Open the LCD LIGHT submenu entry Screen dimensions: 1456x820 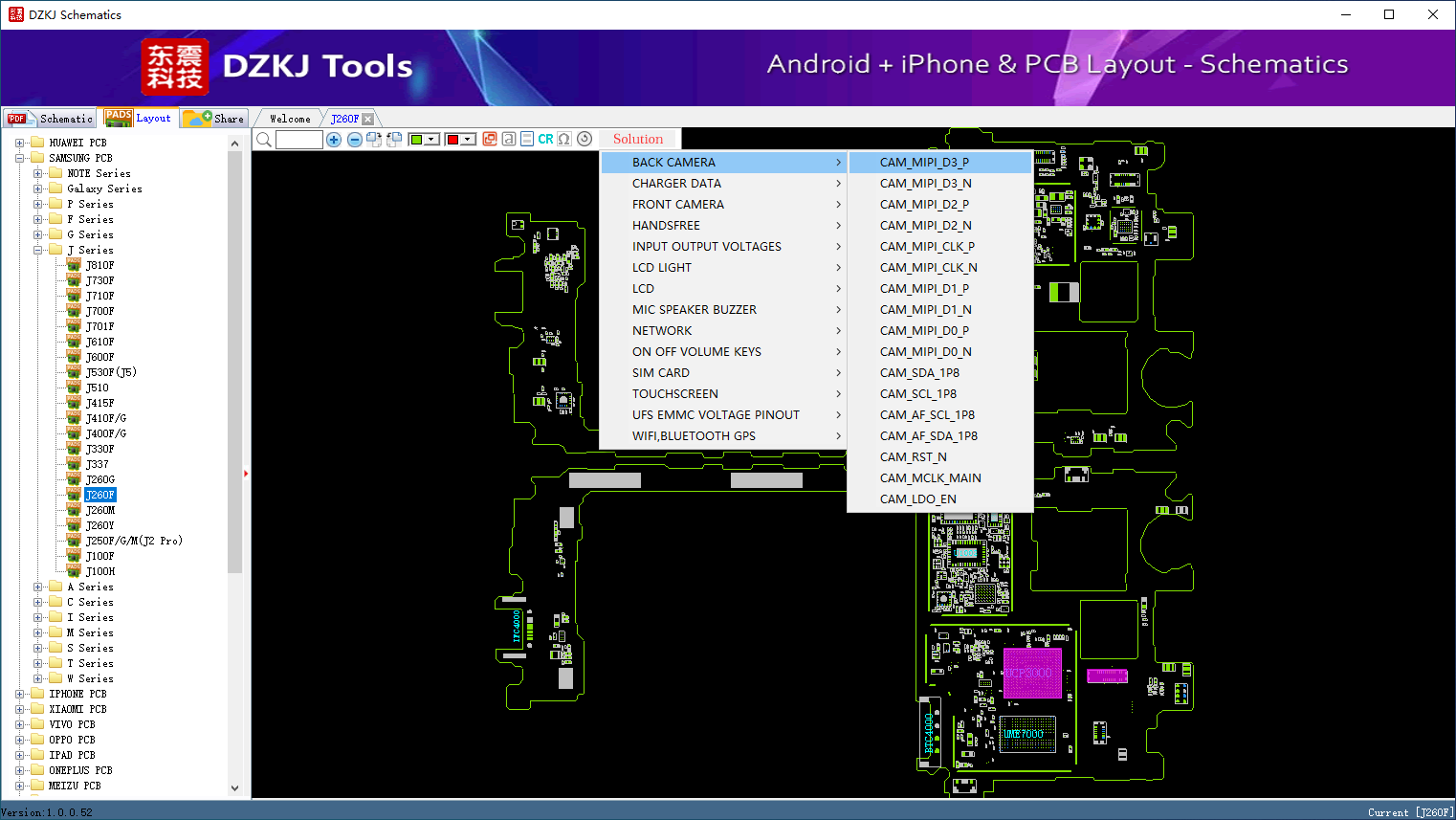(x=723, y=268)
